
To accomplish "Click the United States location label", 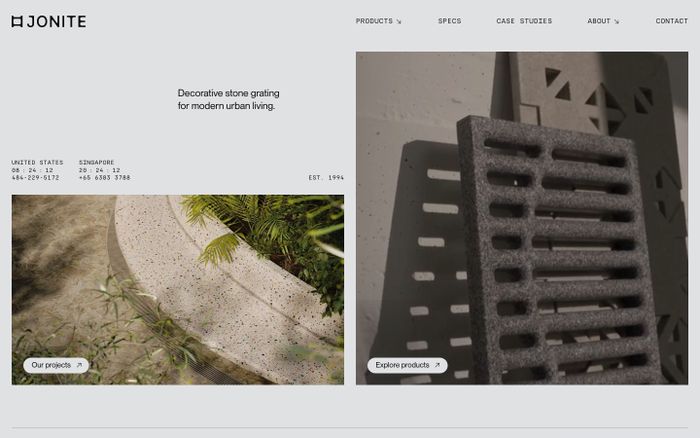I will (x=37, y=163).
